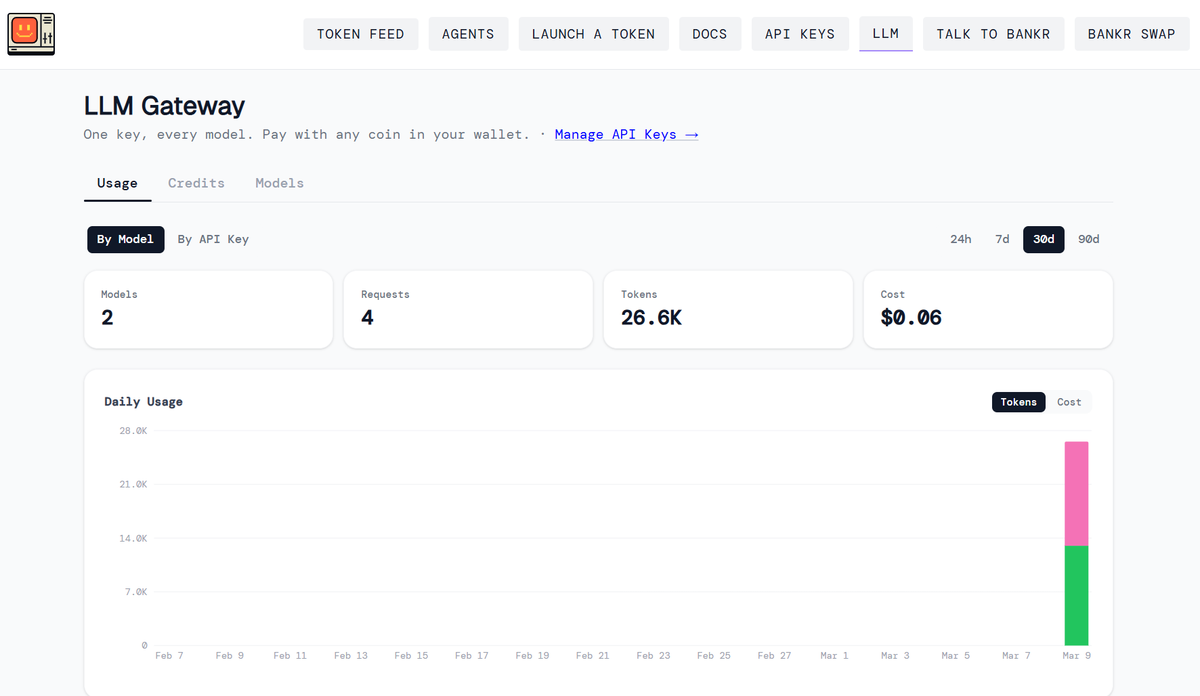
Task: Click the Models count card
Action: click(208, 309)
